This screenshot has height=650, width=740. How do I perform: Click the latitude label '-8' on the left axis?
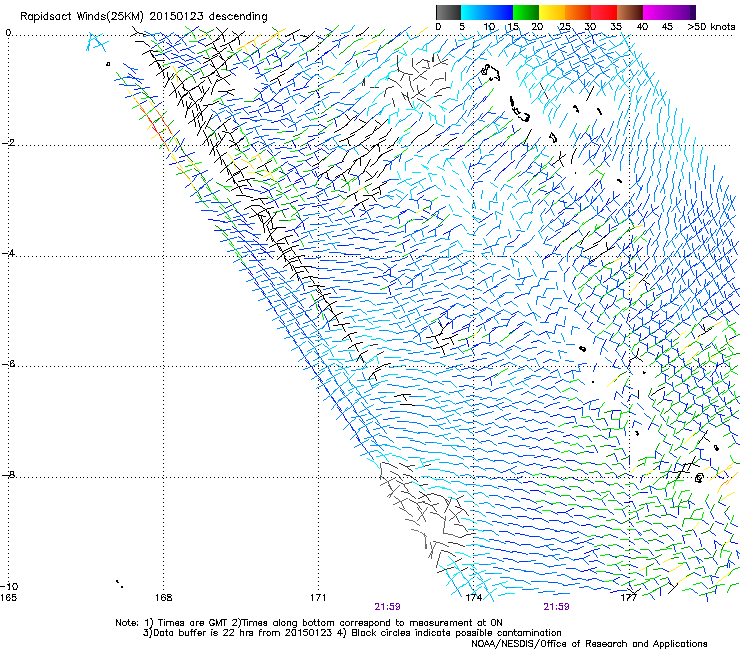tap(8, 475)
